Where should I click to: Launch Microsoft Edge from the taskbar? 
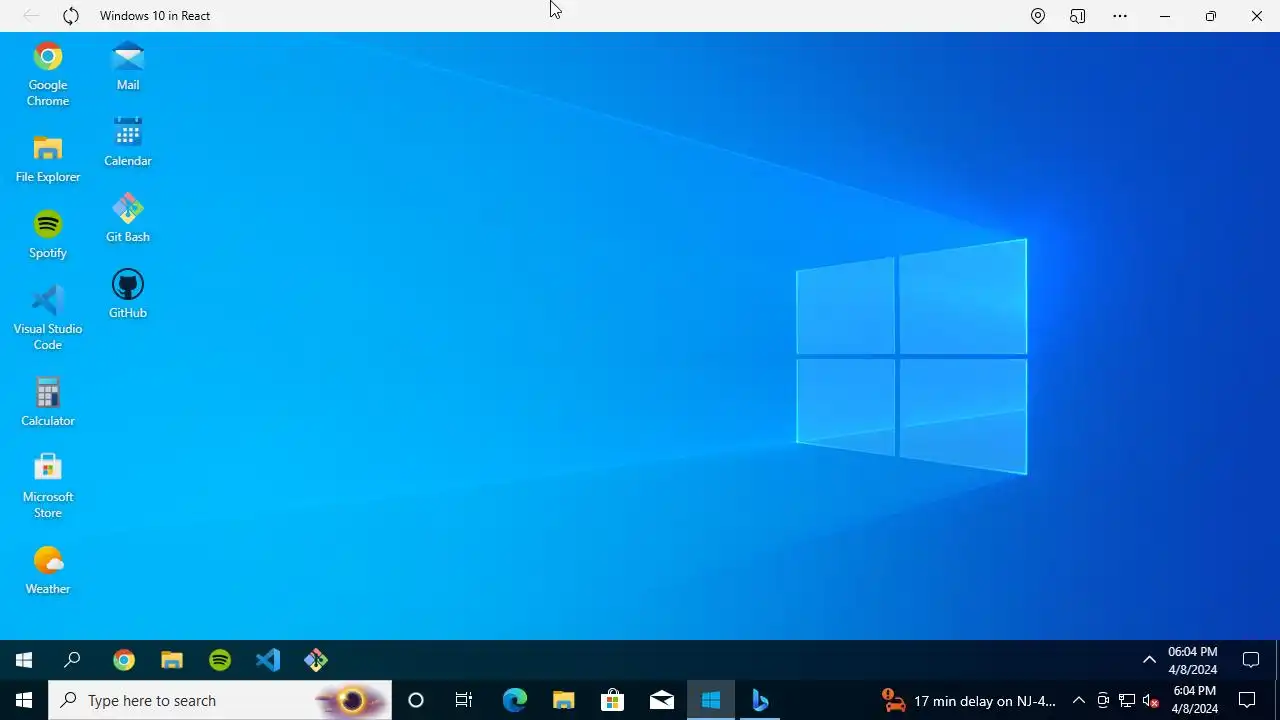coord(514,700)
